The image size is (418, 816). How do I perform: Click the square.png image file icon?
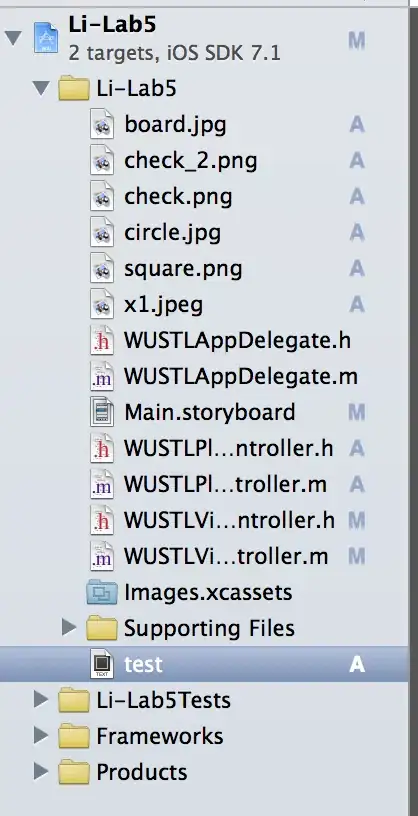pyautogui.click(x=102, y=269)
